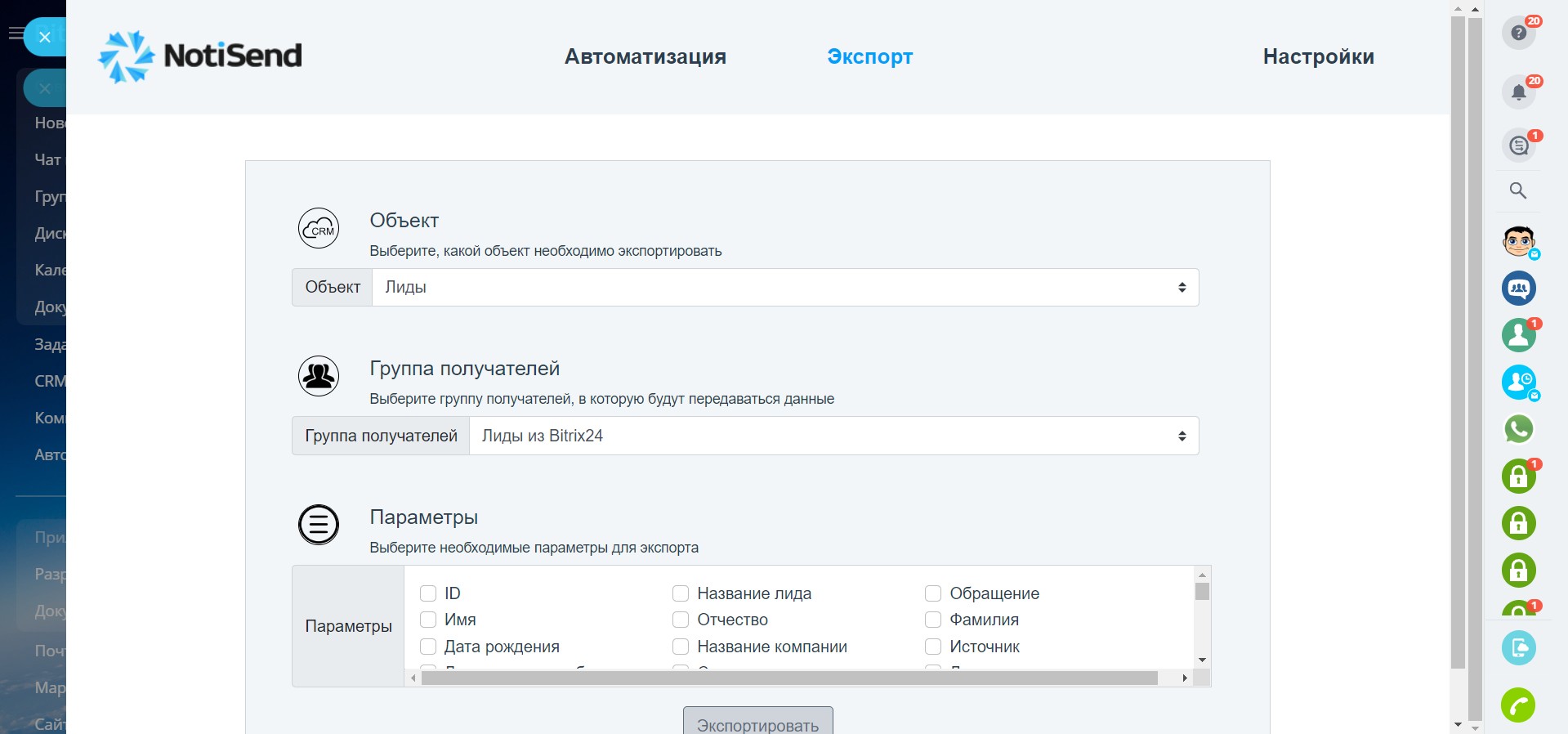Open the WhatsApp icon in right sidebar
Image resolution: width=1568 pixels, height=734 pixels.
[1518, 429]
